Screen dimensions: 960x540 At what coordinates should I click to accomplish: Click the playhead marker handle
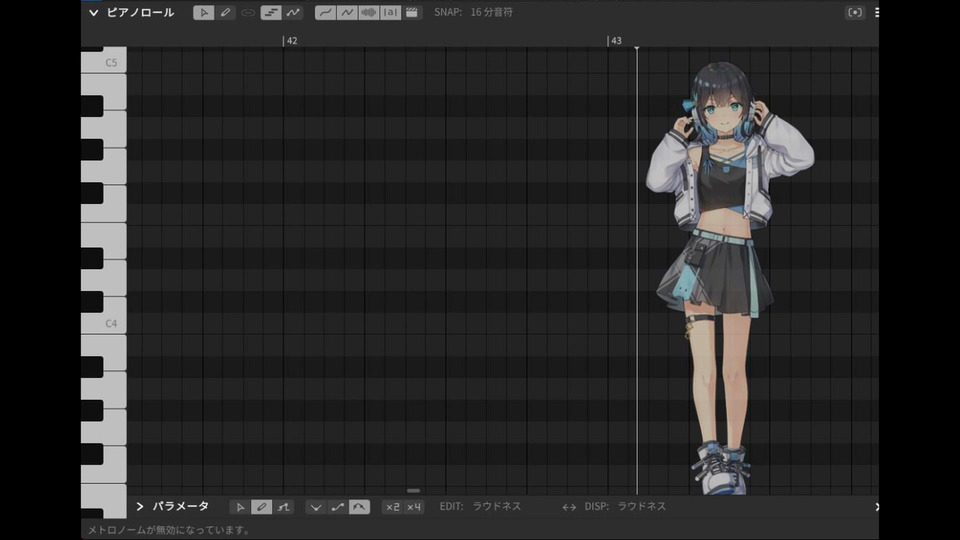click(637, 48)
